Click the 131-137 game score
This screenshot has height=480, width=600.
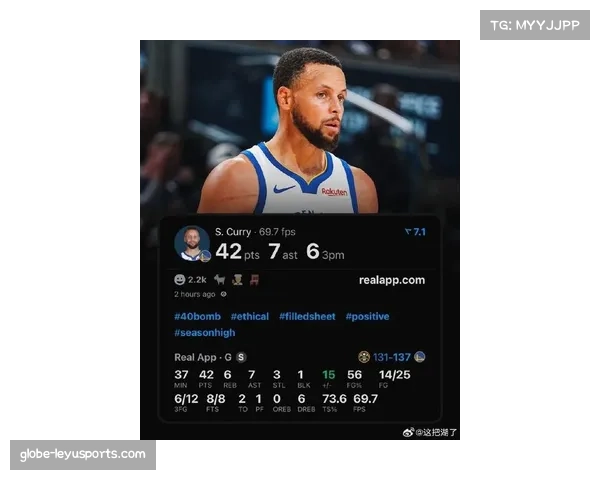391,357
